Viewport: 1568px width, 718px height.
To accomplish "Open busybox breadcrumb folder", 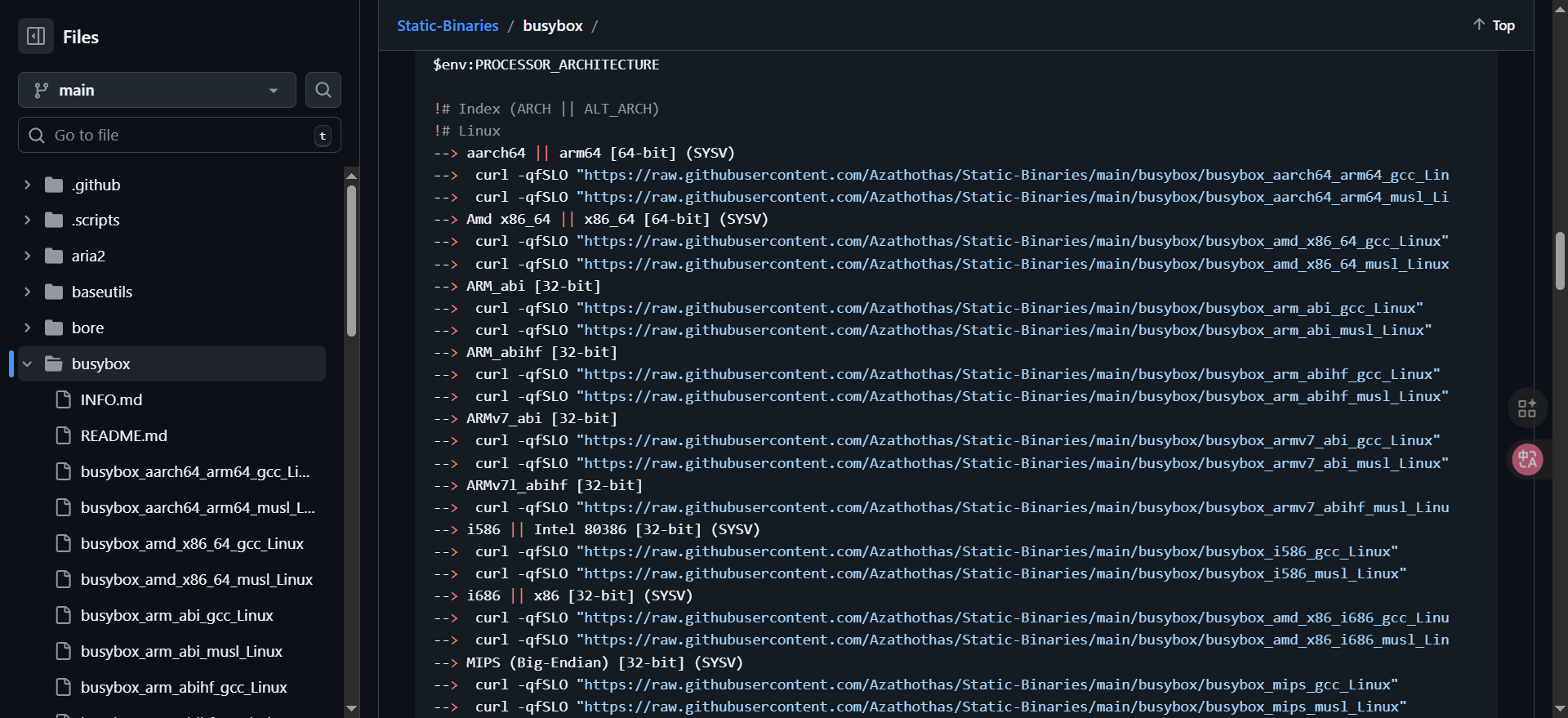I will pos(552,26).
